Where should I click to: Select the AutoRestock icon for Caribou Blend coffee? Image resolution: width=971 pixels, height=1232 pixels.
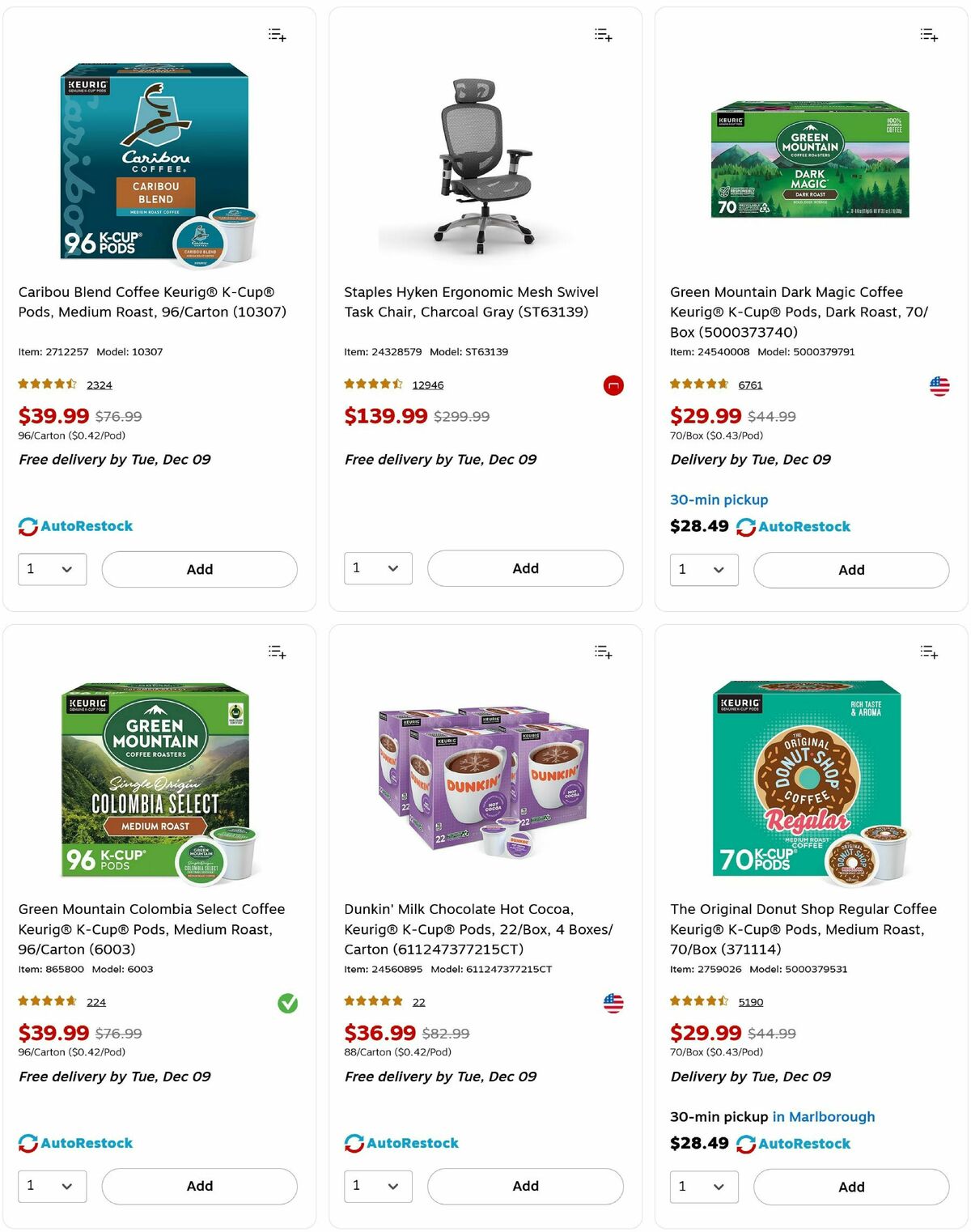click(27, 526)
